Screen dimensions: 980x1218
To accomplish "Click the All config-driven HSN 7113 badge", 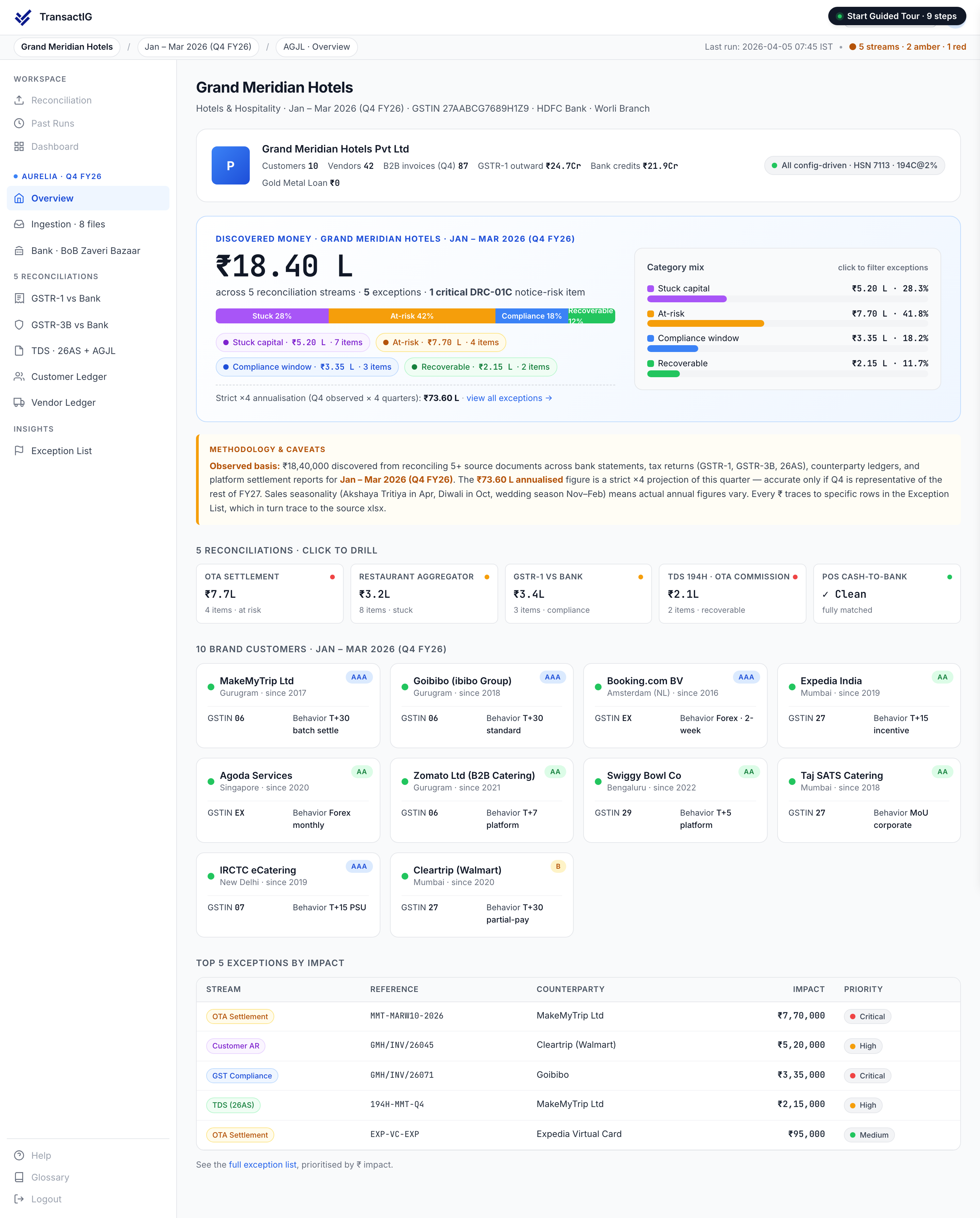I will [x=854, y=165].
